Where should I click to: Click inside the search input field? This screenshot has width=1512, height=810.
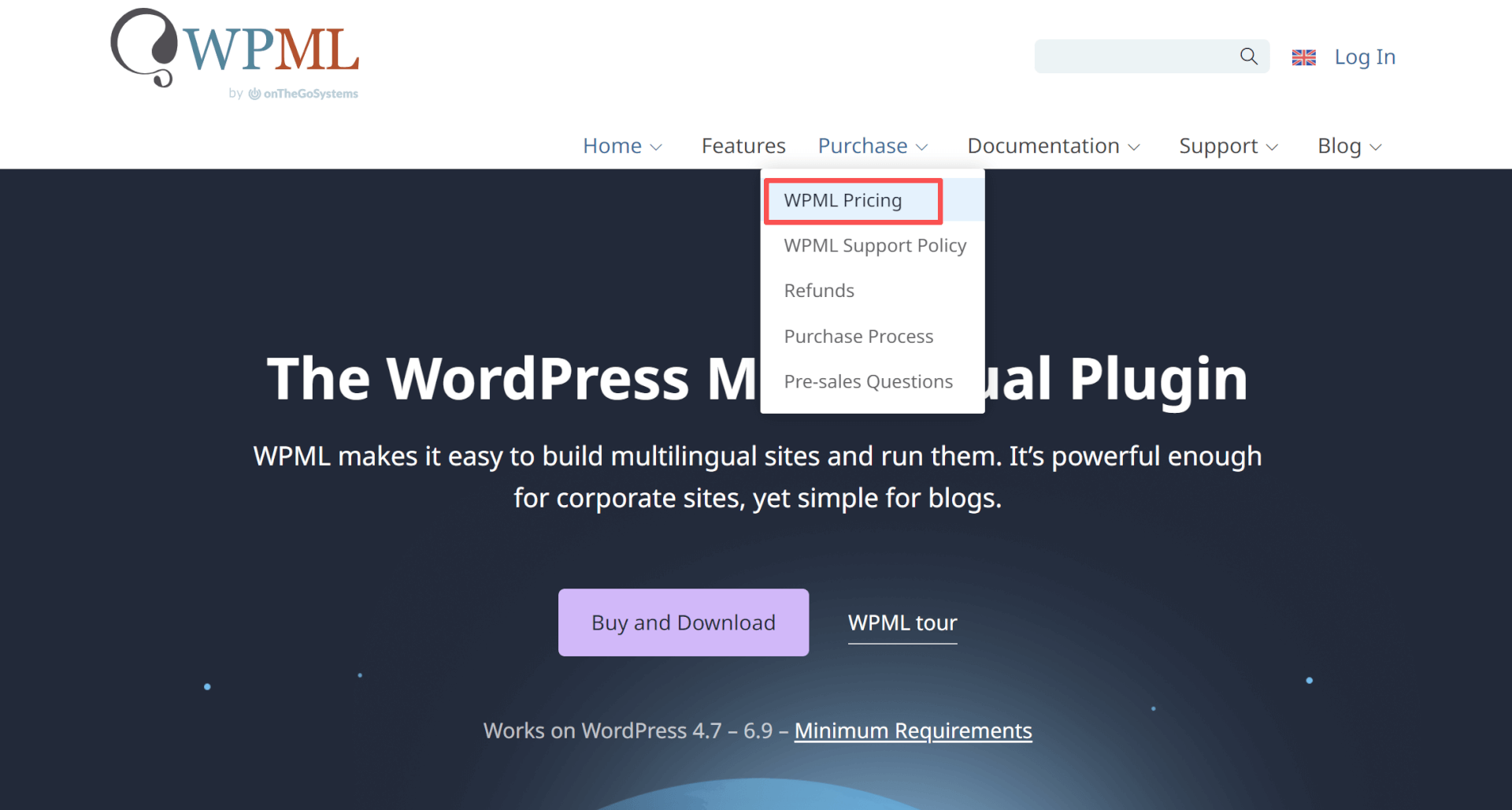1134,56
